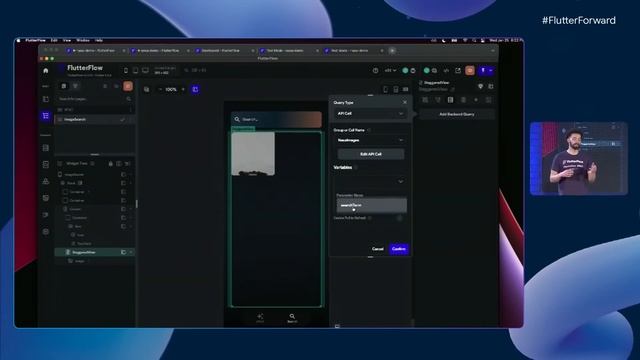
Task: Open the Help menu in menu bar
Action: (99, 40)
